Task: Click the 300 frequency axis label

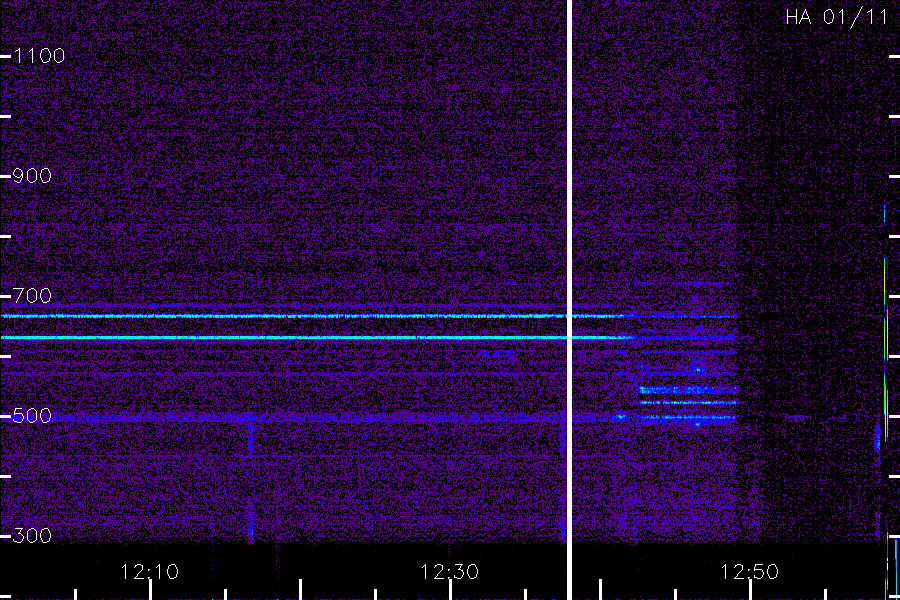Action: pos(32,536)
